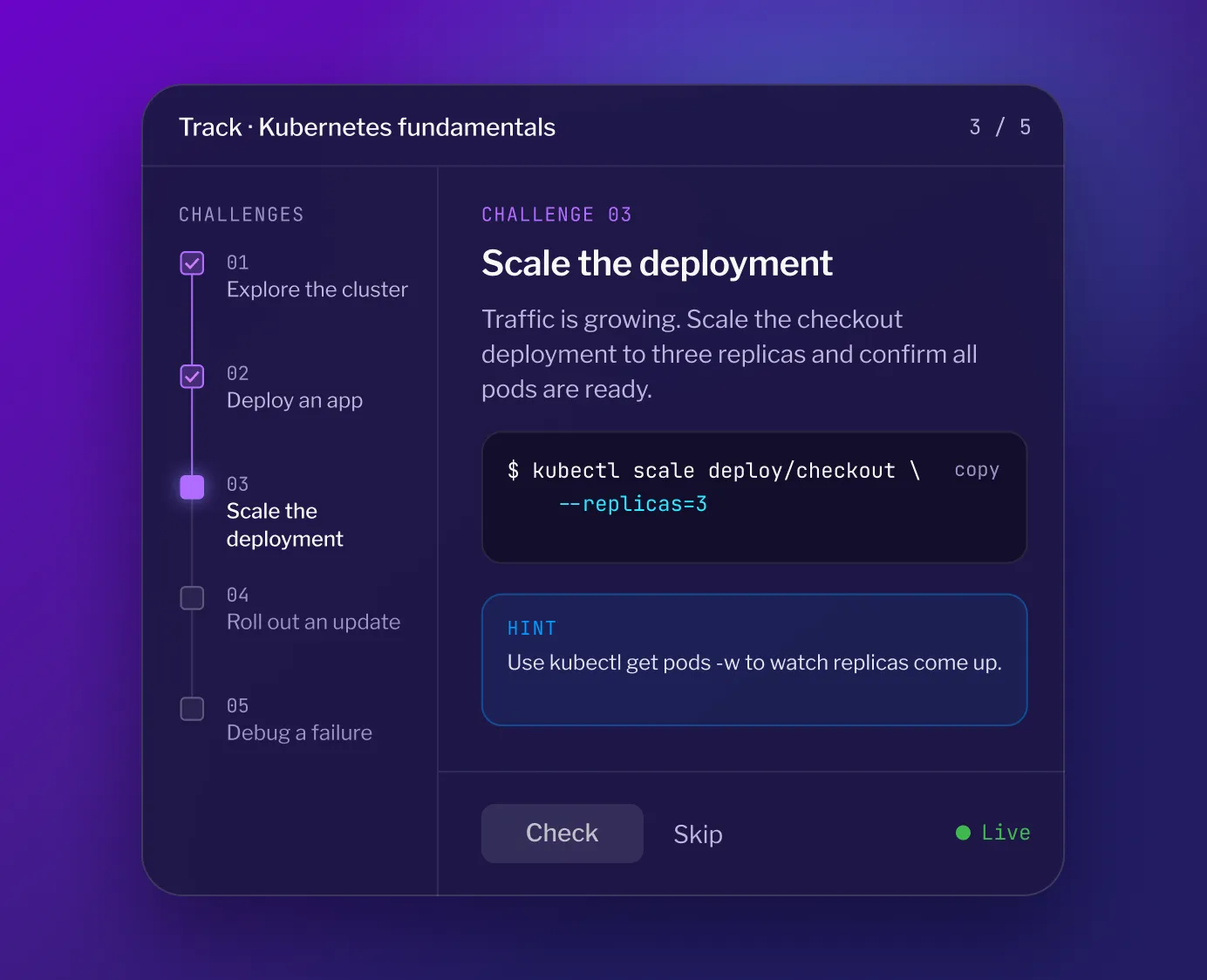1207x980 pixels.
Task: Toggle the checked box for challenge 01
Action: [192, 262]
